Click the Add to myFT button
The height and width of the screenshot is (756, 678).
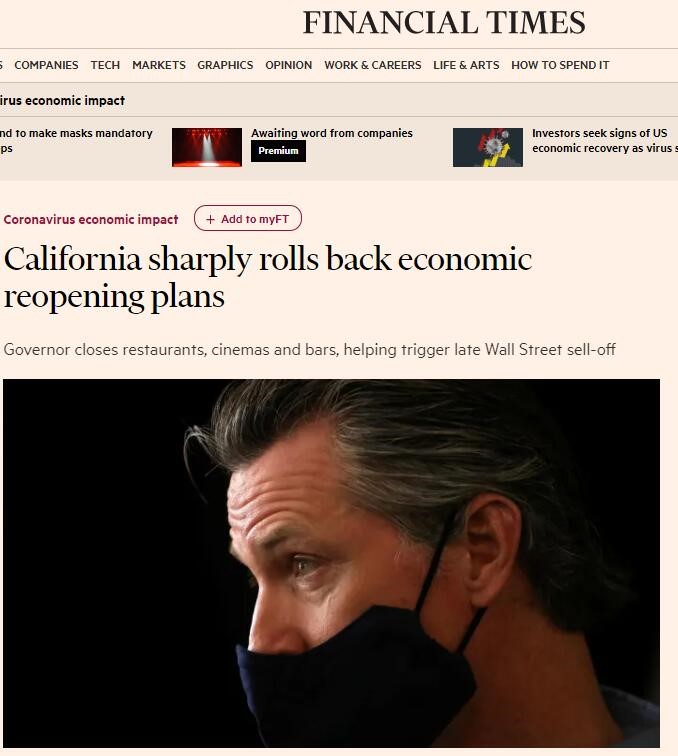point(248,218)
